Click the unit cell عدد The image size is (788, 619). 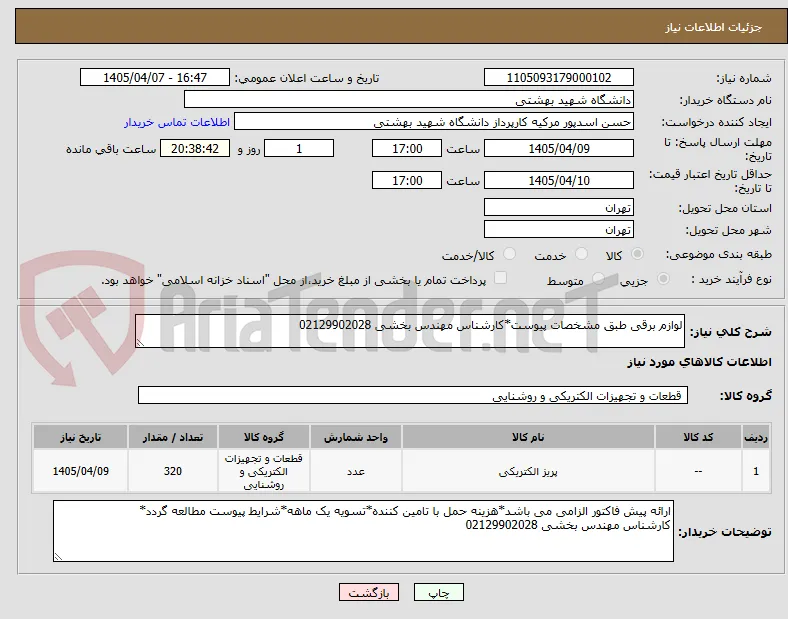[x=356, y=471]
